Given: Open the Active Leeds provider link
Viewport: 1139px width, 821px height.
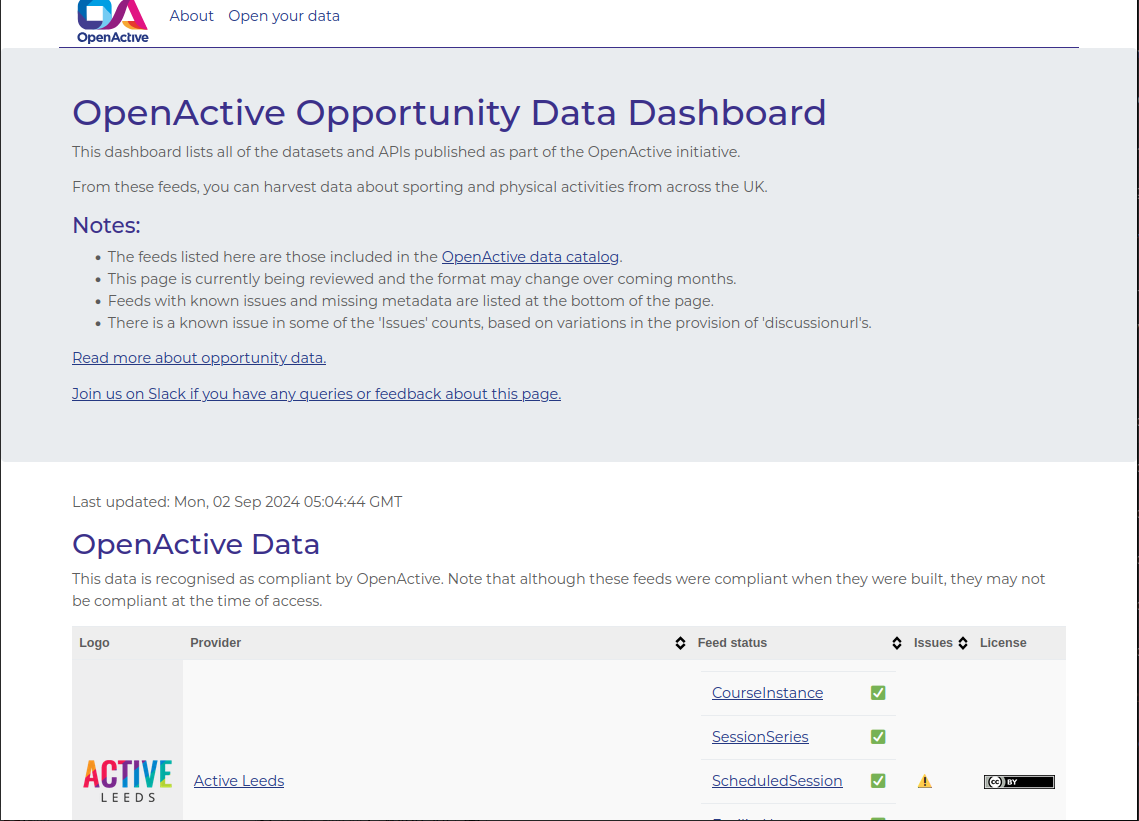Looking at the screenshot, I should (x=239, y=781).
